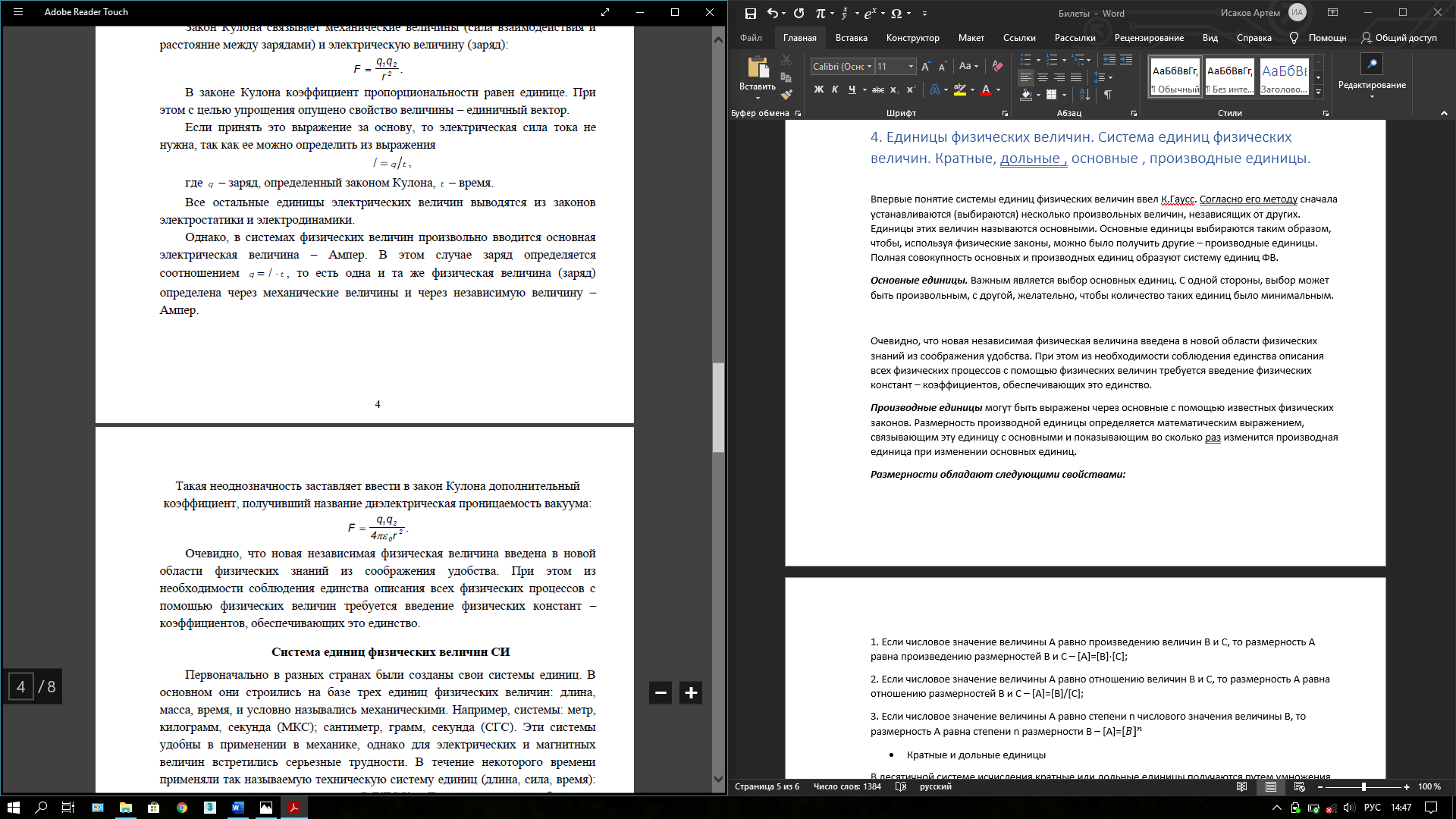Apply the Заголовок heading style
Screen dimensions: 1456x819
coord(1284,77)
